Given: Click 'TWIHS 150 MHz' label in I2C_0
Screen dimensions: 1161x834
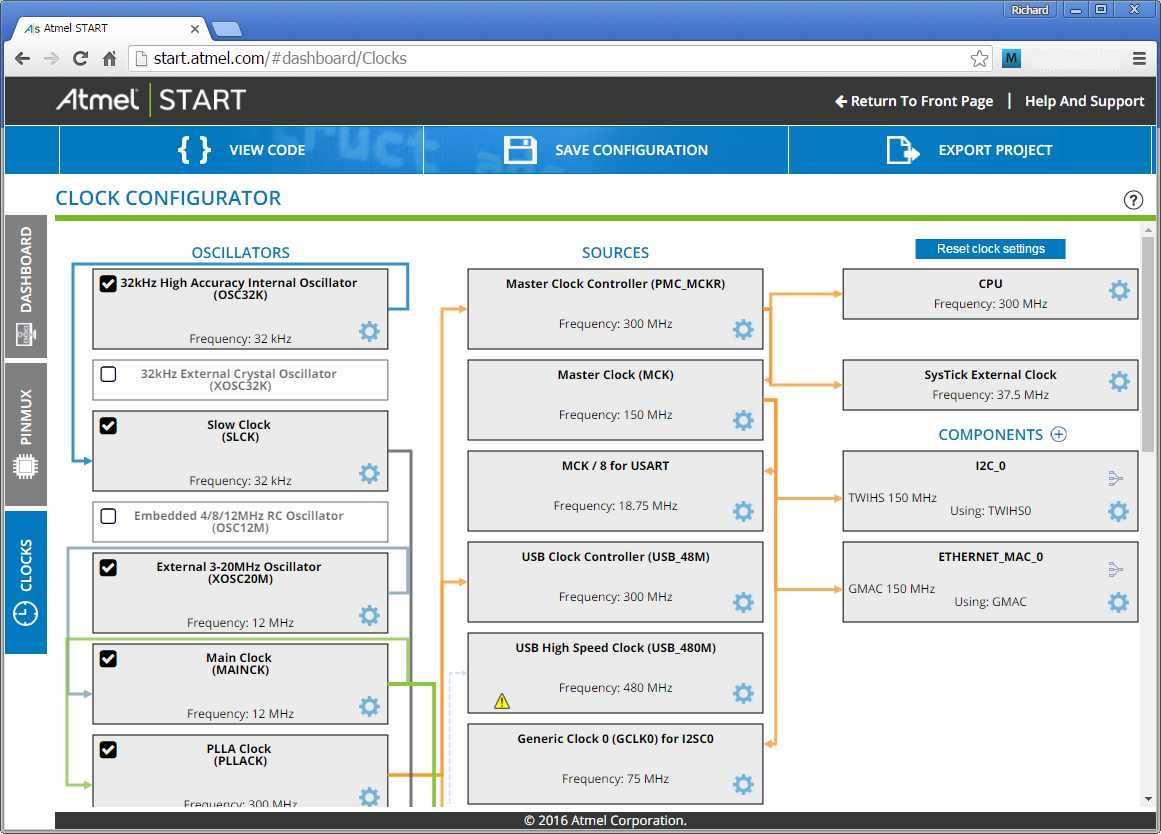Looking at the screenshot, I should coord(892,498).
